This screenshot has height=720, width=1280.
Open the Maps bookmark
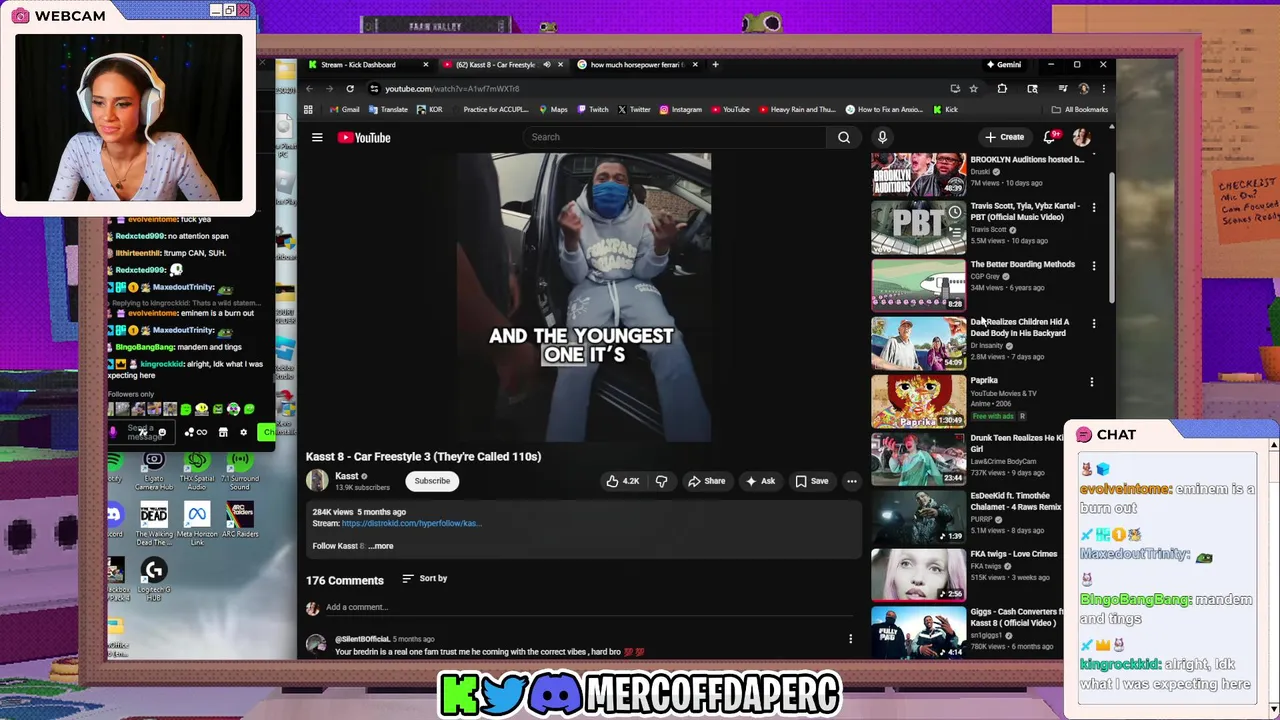point(553,109)
